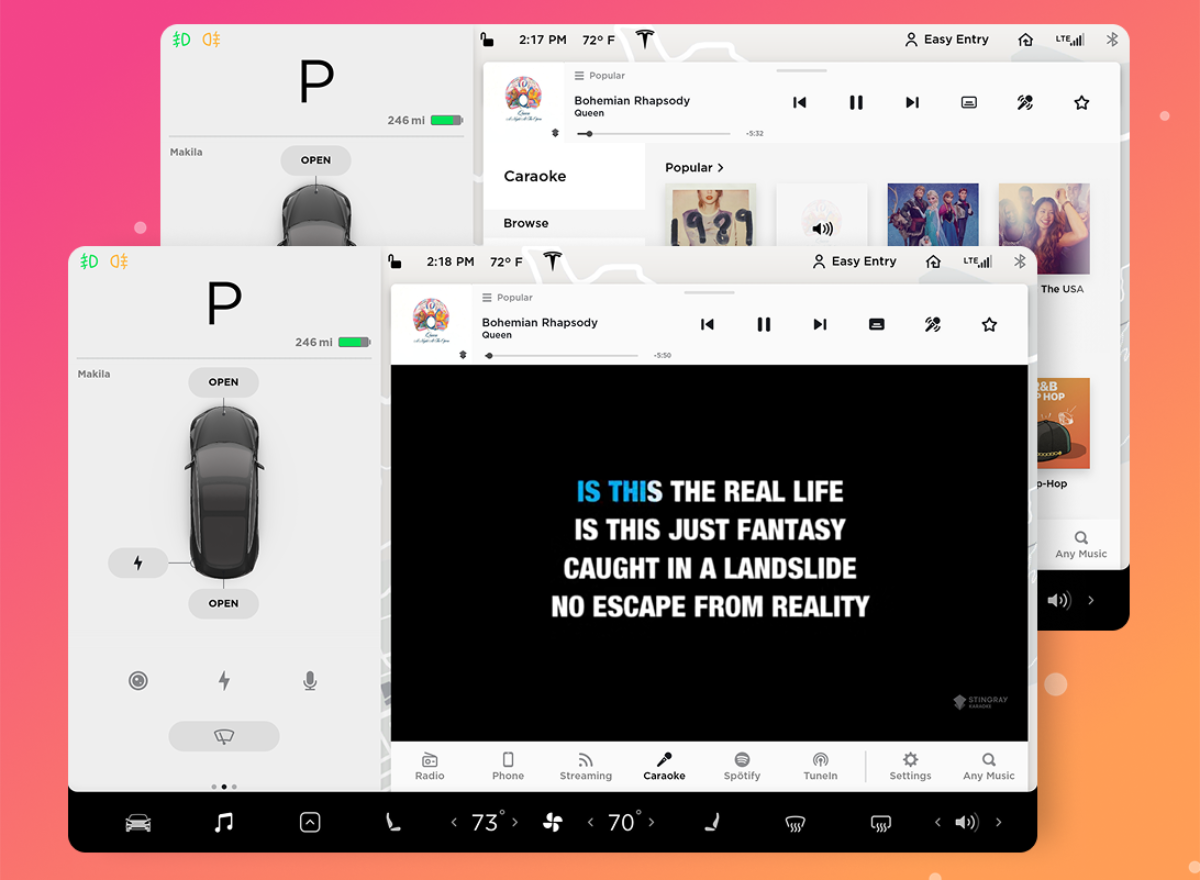Skip to next track in front player
Screen dimensions: 1200x880
(x=820, y=324)
